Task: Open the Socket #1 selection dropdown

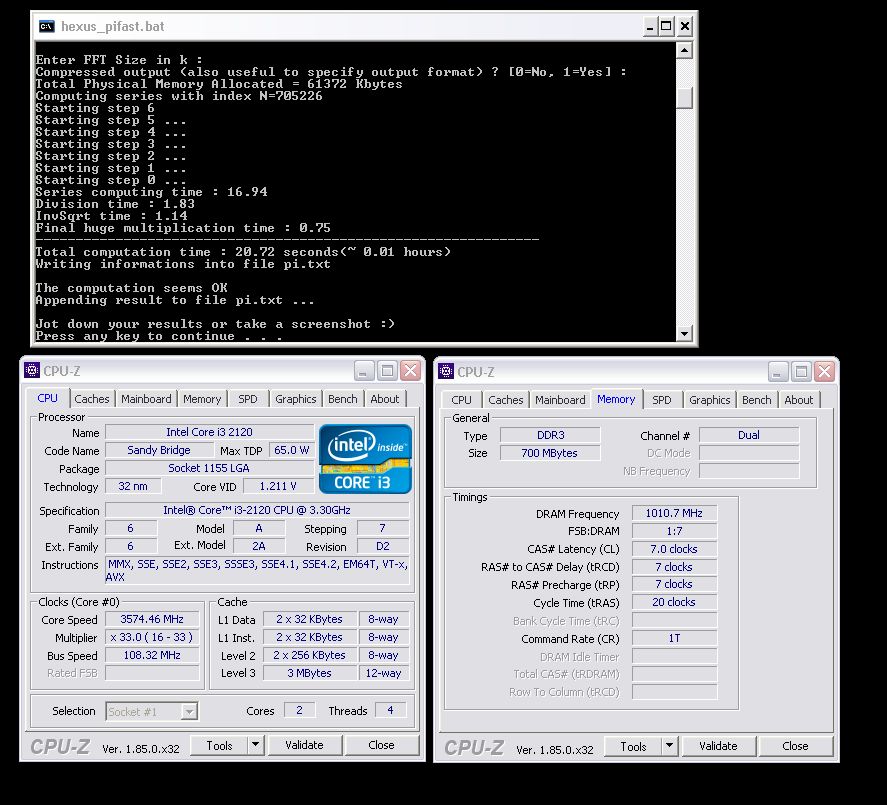Action: [152, 711]
